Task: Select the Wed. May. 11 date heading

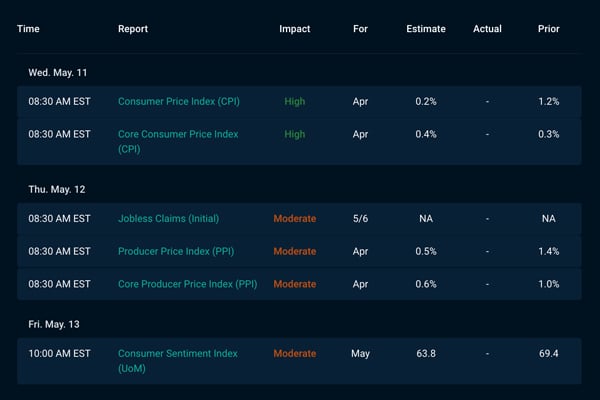Action: (x=58, y=73)
